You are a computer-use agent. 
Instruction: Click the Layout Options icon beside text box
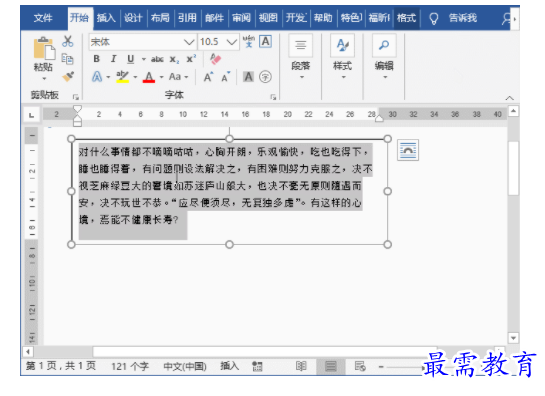coord(408,150)
